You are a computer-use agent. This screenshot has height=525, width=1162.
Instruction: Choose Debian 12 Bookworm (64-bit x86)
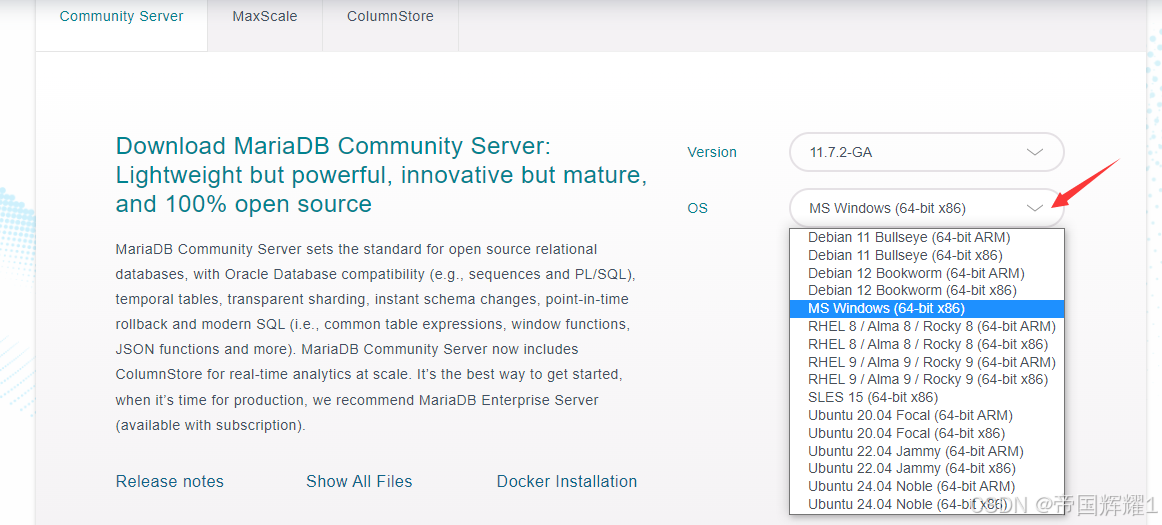coord(927,291)
